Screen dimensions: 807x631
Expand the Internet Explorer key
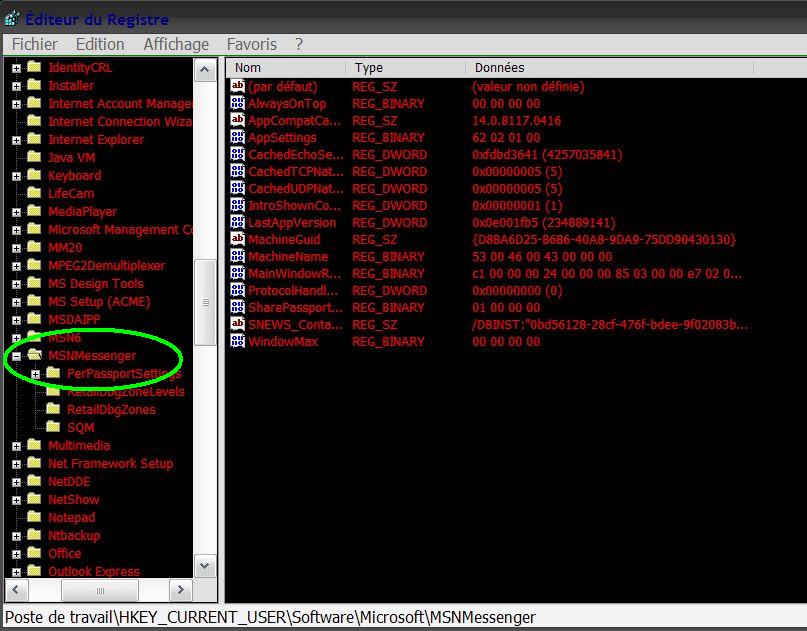[17, 140]
